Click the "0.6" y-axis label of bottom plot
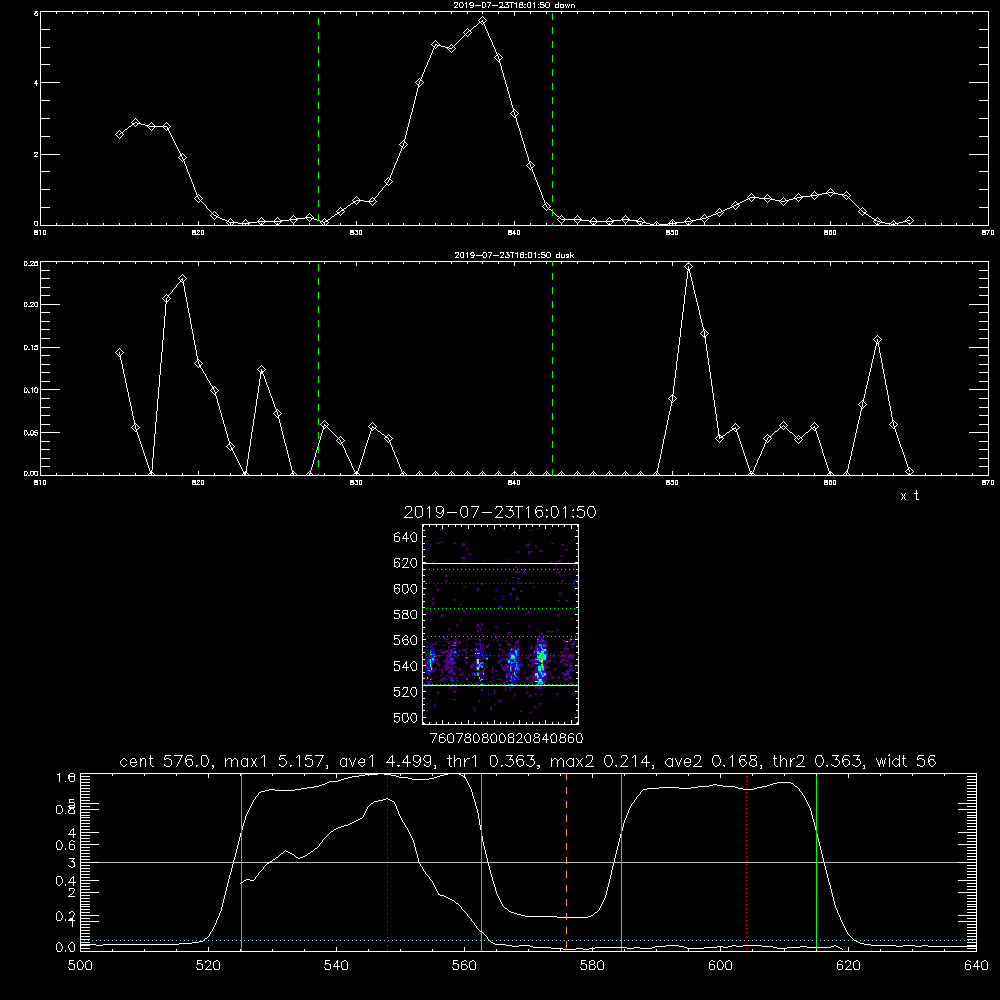 pos(66,845)
